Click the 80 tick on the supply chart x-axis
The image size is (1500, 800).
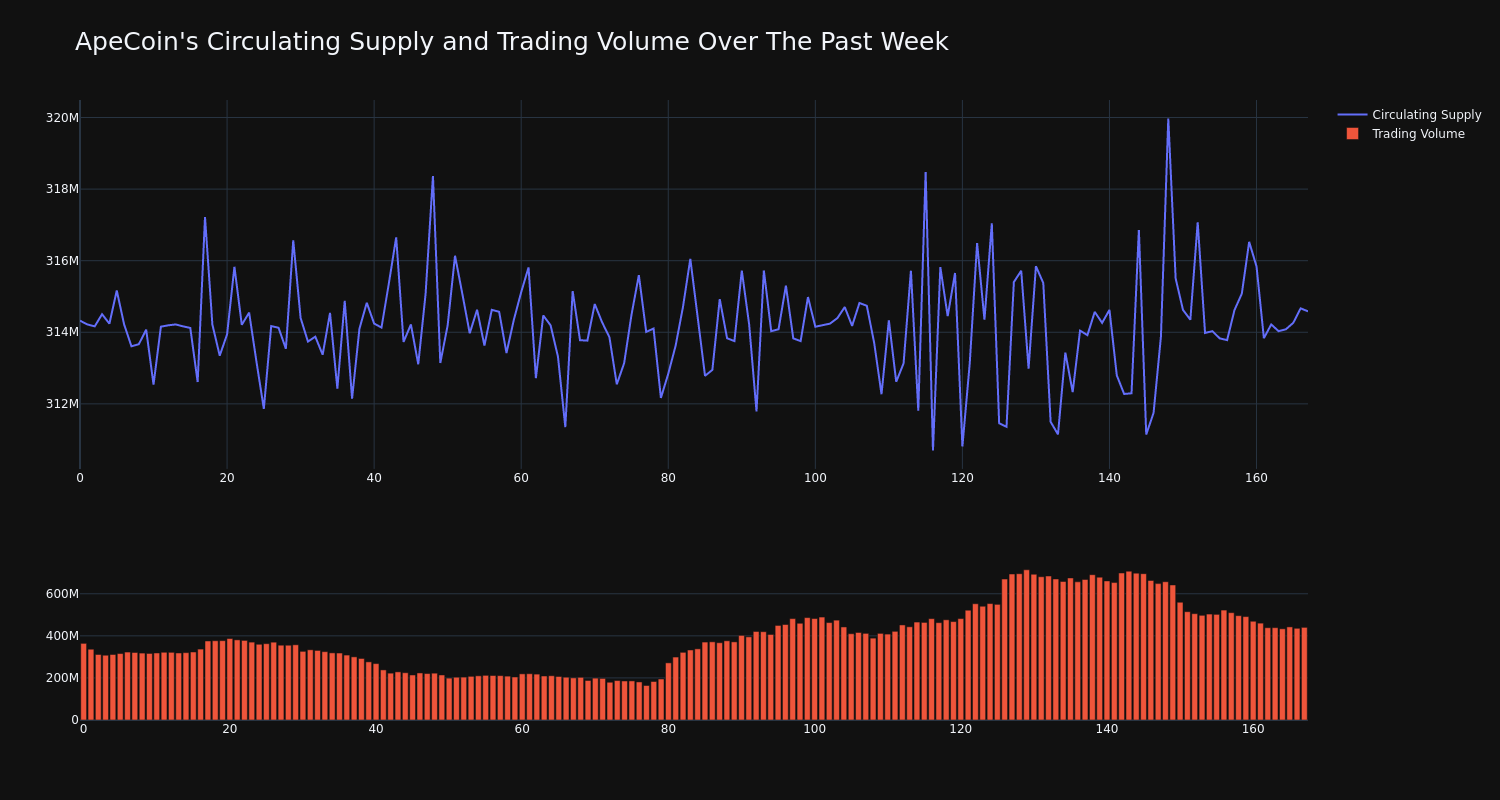[x=668, y=478]
